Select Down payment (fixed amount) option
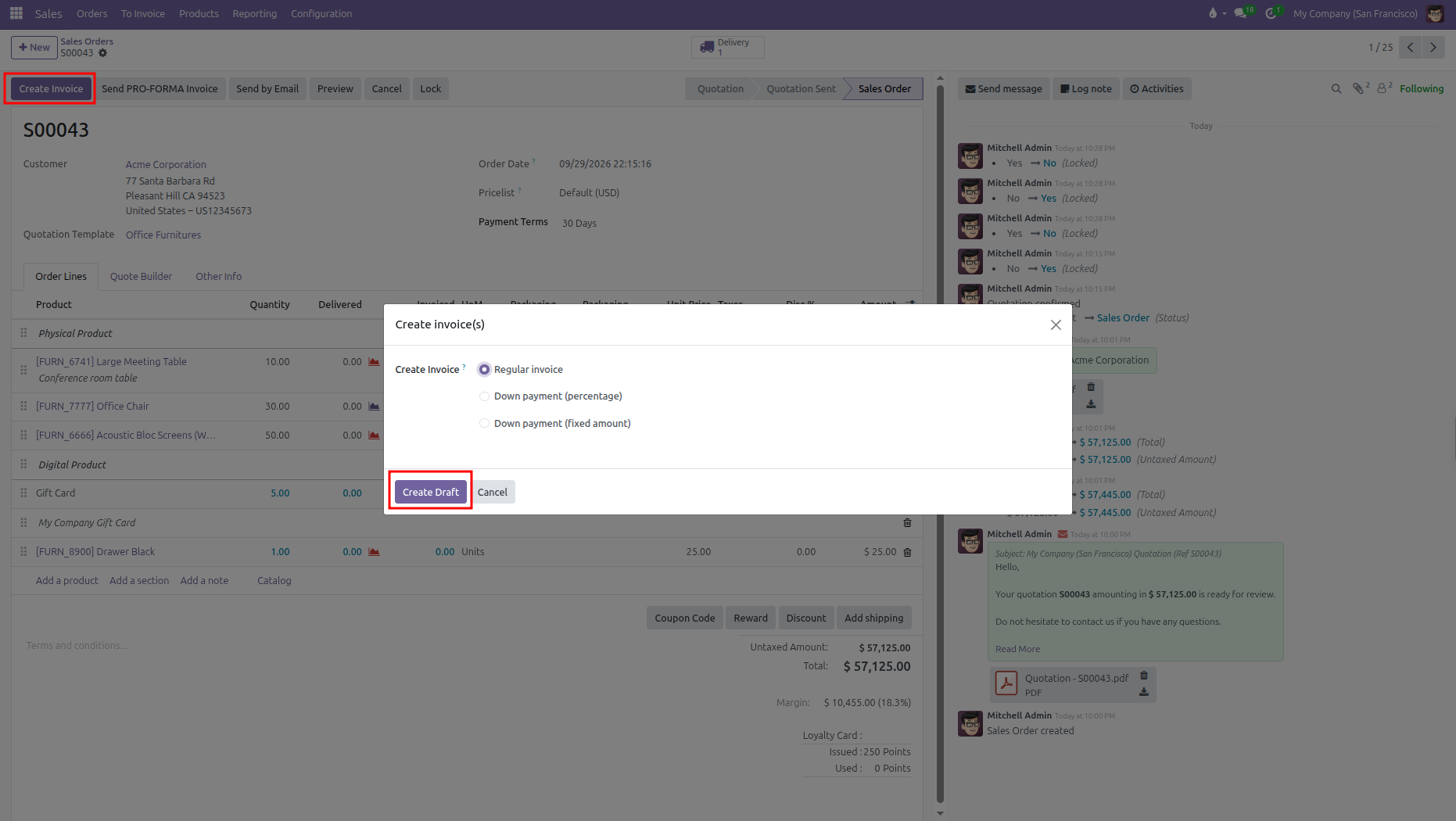Screen dimensions: 1456x821 pyautogui.click(x=485, y=424)
